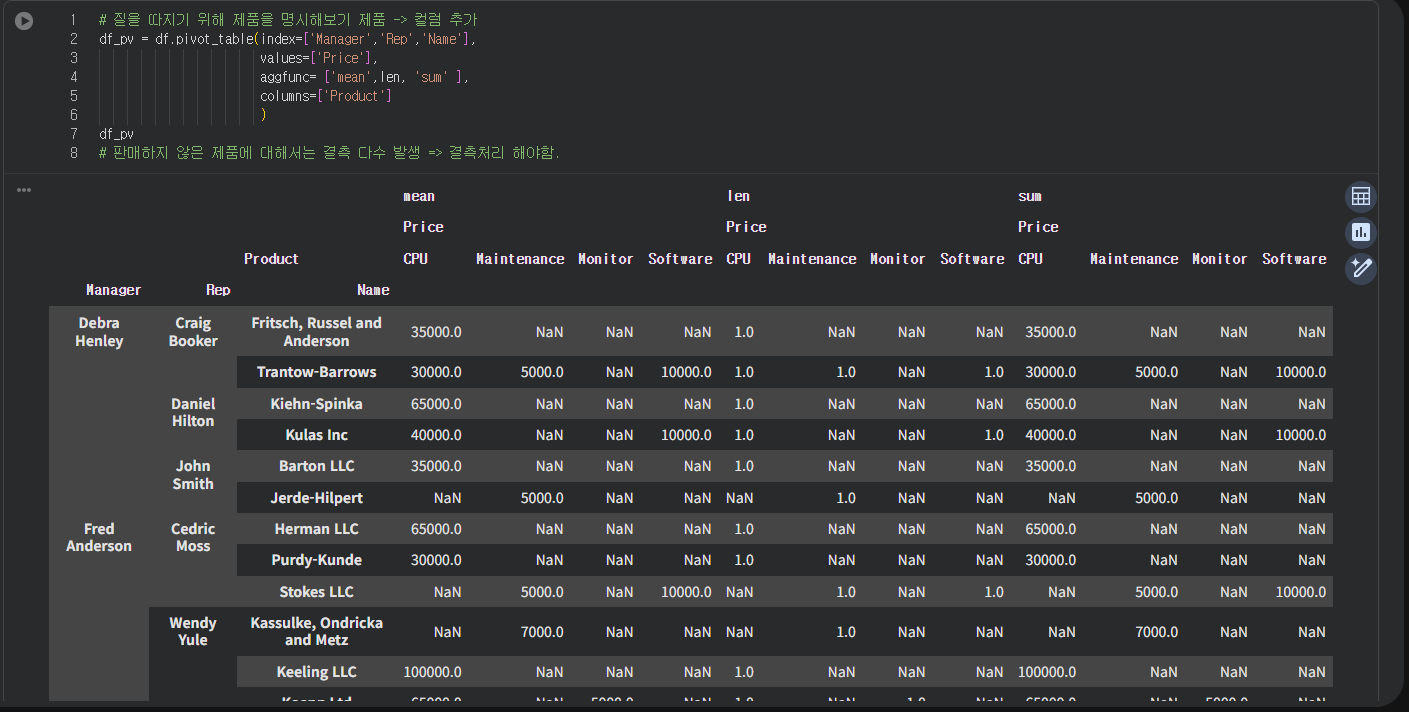The image size is (1409, 712).
Task: Click sum Software 10000.0 in Stokes LLC row
Action: [1301, 592]
